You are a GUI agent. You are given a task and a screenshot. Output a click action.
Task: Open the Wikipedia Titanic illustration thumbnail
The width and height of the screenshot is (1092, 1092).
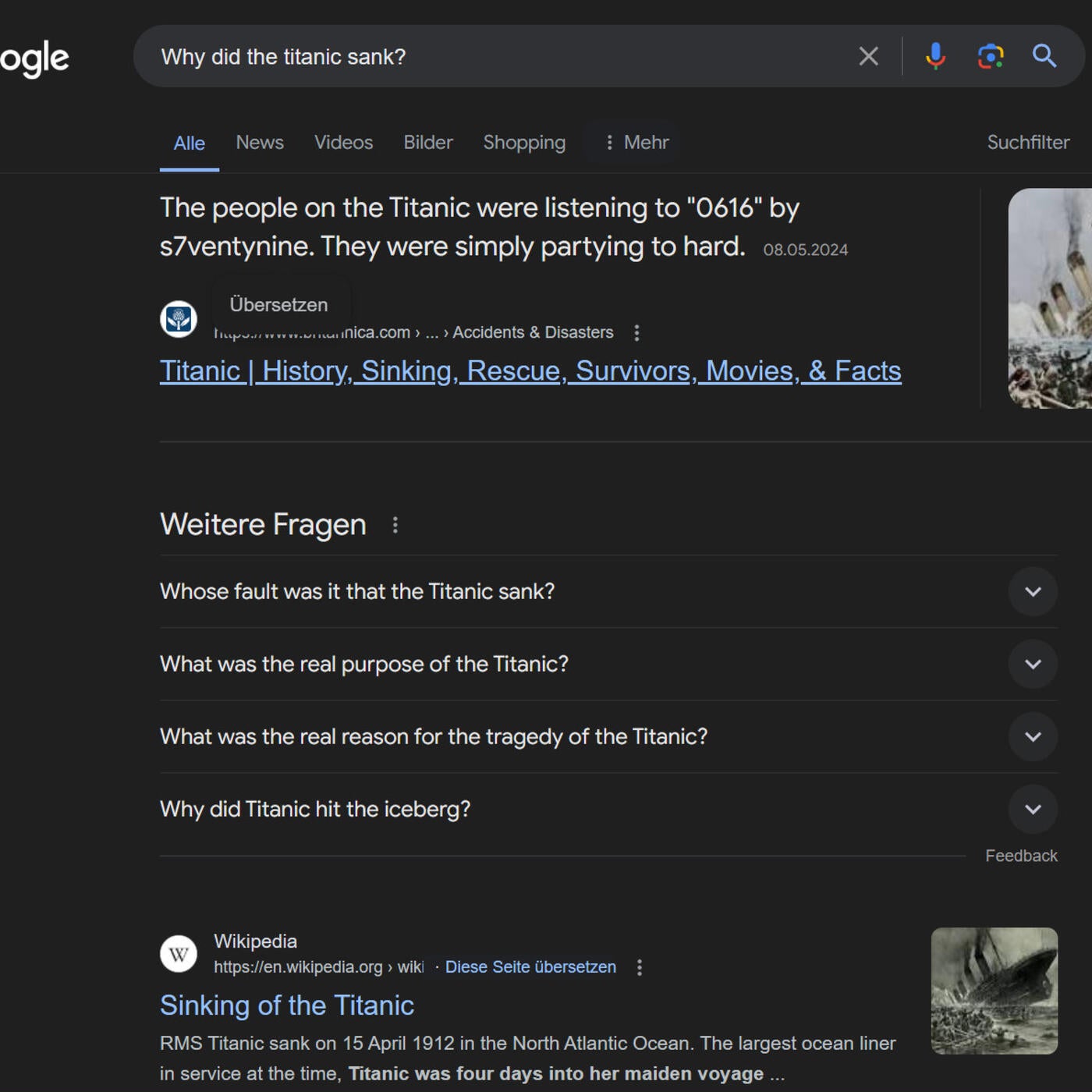click(994, 991)
